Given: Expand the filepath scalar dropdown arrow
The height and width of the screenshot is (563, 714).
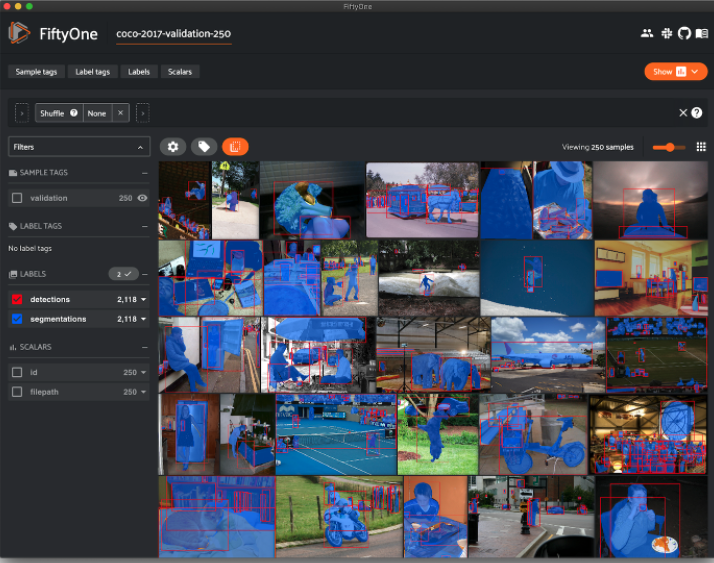Looking at the screenshot, I should (x=143, y=392).
